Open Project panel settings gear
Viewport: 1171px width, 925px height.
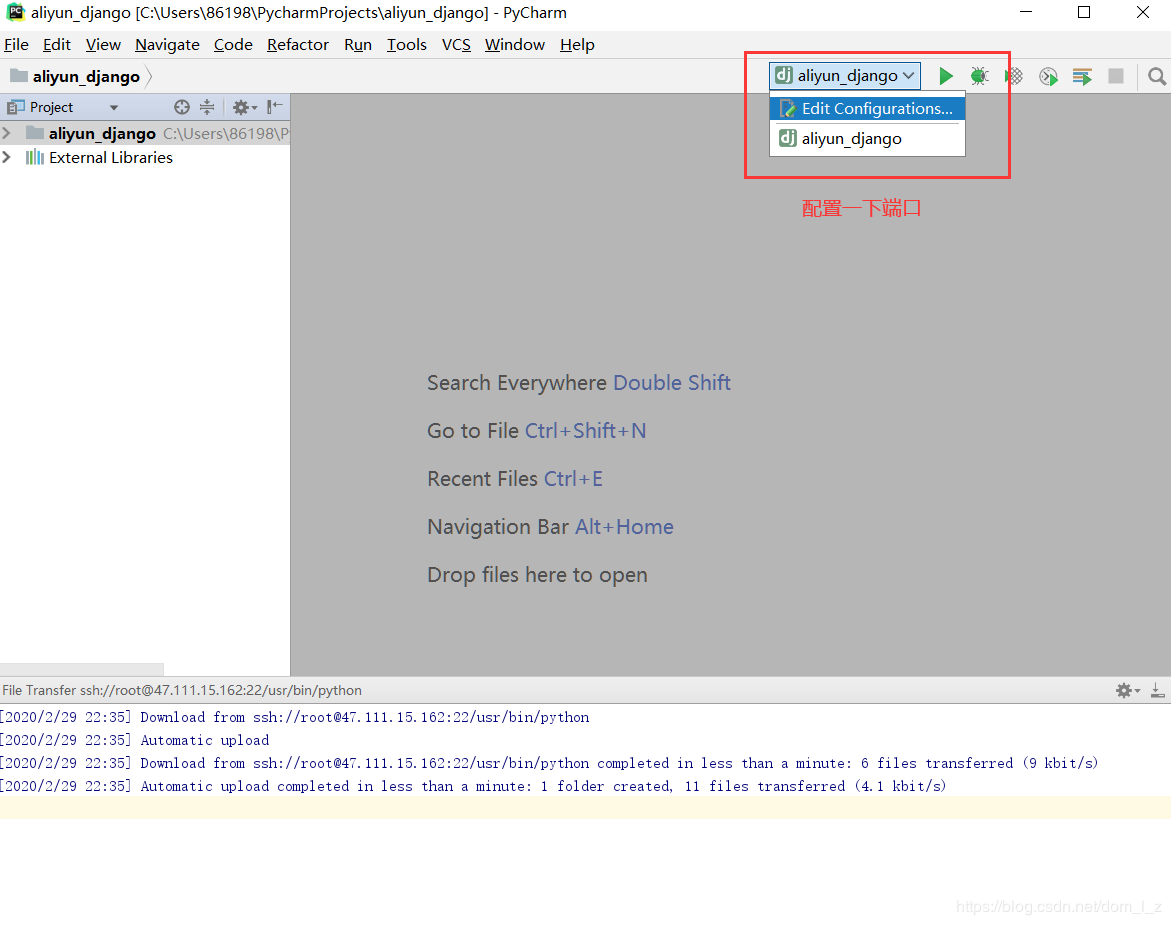(244, 107)
